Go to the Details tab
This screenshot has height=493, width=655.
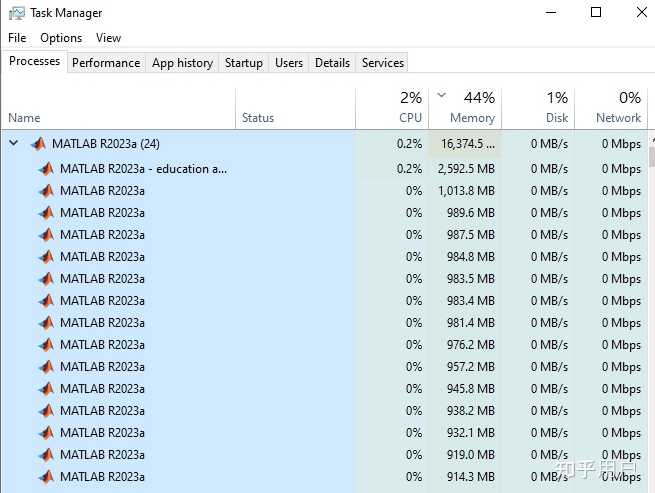[x=333, y=63]
